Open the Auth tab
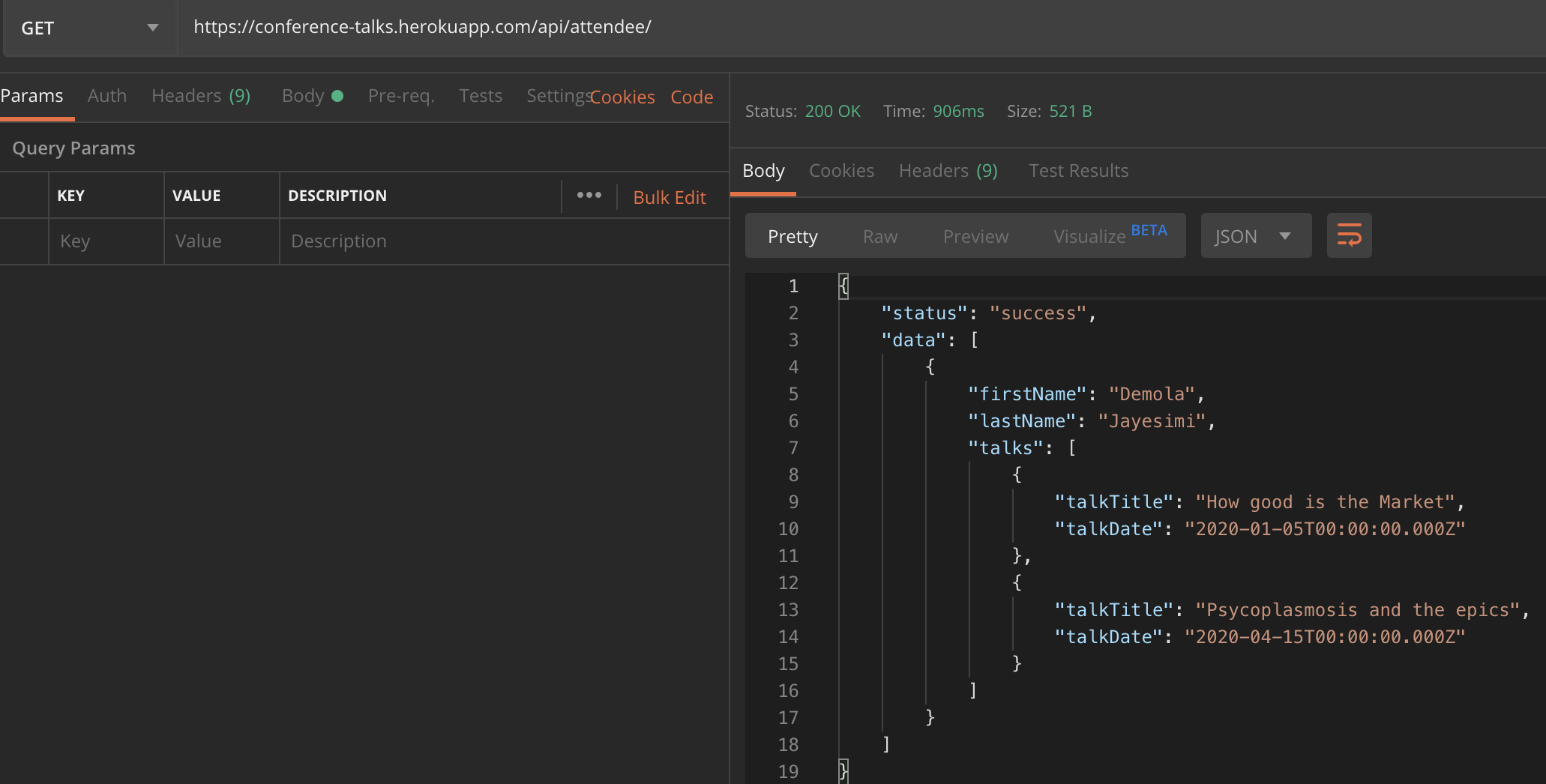The image size is (1546, 784). pyautogui.click(x=107, y=96)
